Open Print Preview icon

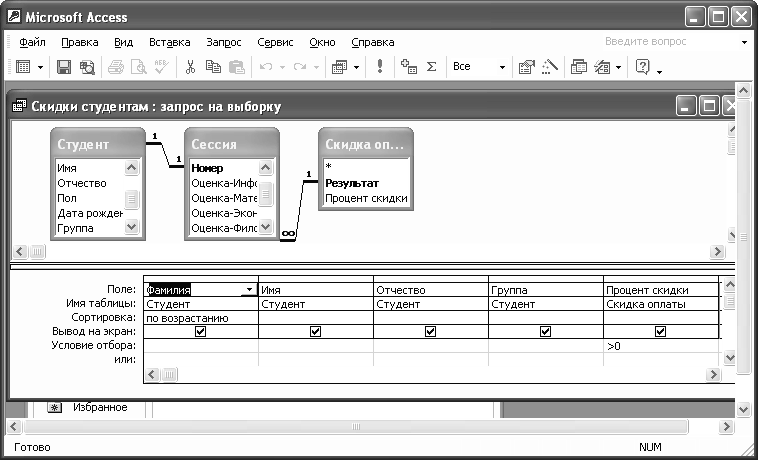click(139, 67)
